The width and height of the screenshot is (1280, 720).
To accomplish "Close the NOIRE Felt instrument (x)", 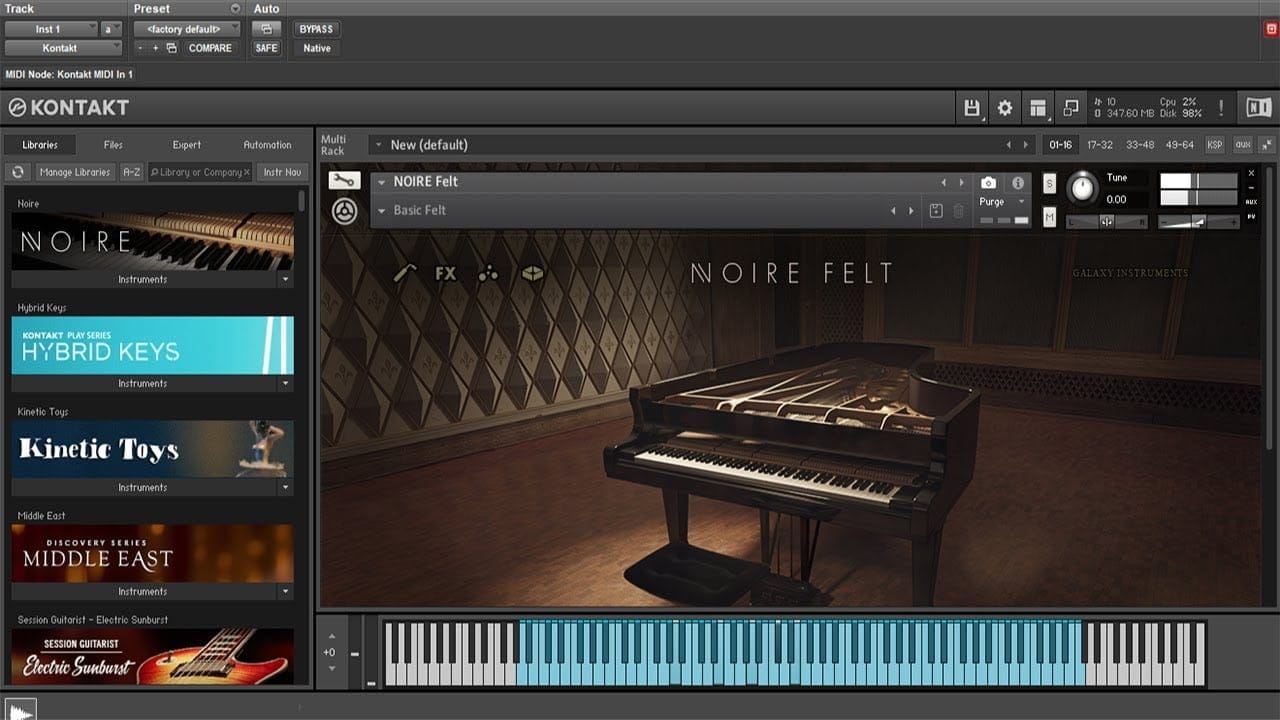I will tap(1251, 173).
